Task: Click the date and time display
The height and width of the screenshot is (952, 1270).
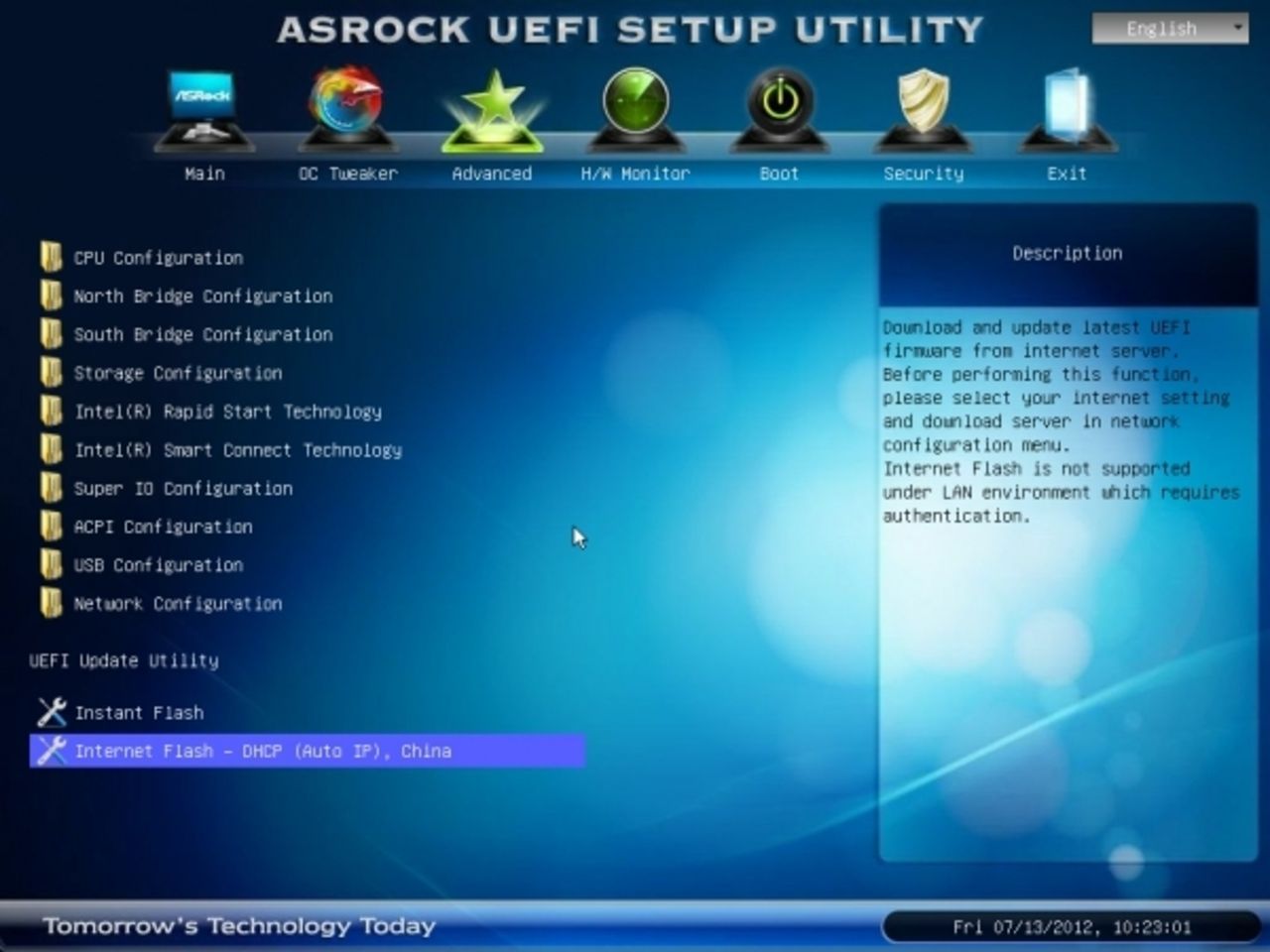Action: pyautogui.click(x=1070, y=926)
